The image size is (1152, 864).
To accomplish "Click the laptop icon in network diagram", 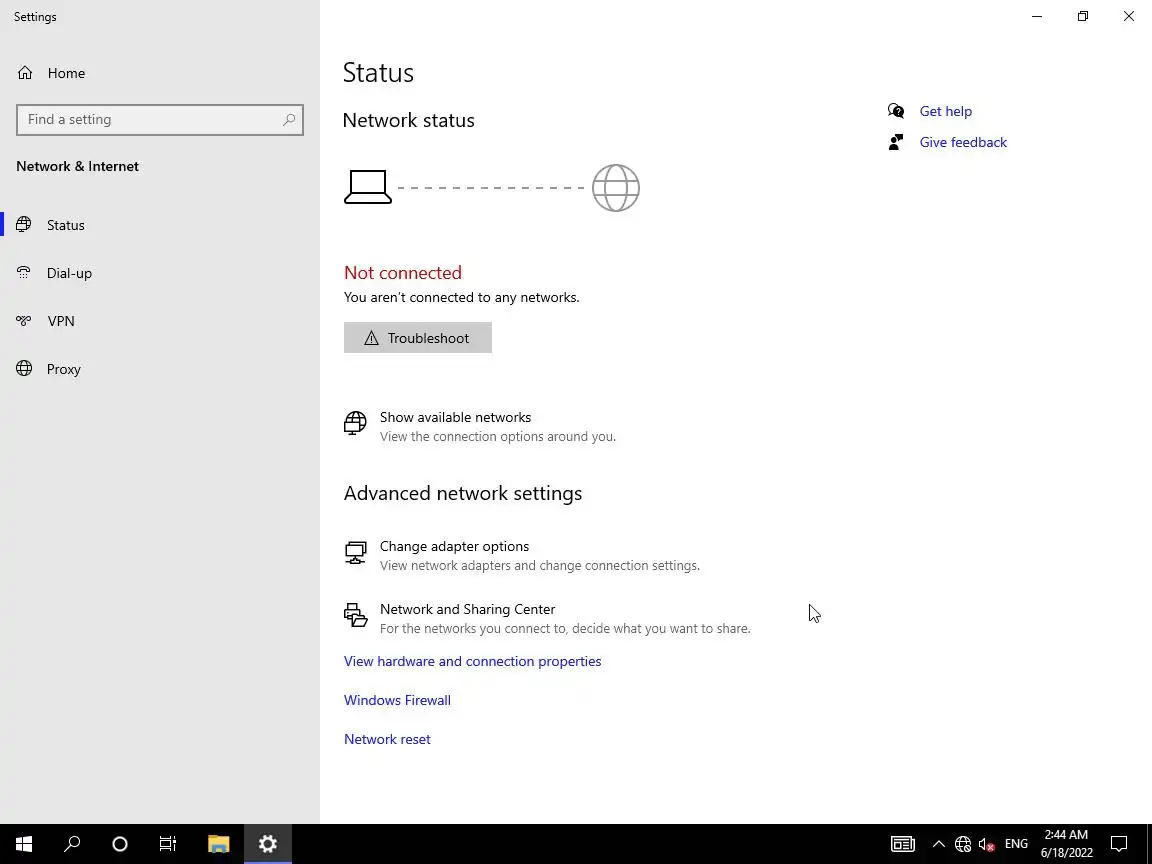I will point(367,187).
